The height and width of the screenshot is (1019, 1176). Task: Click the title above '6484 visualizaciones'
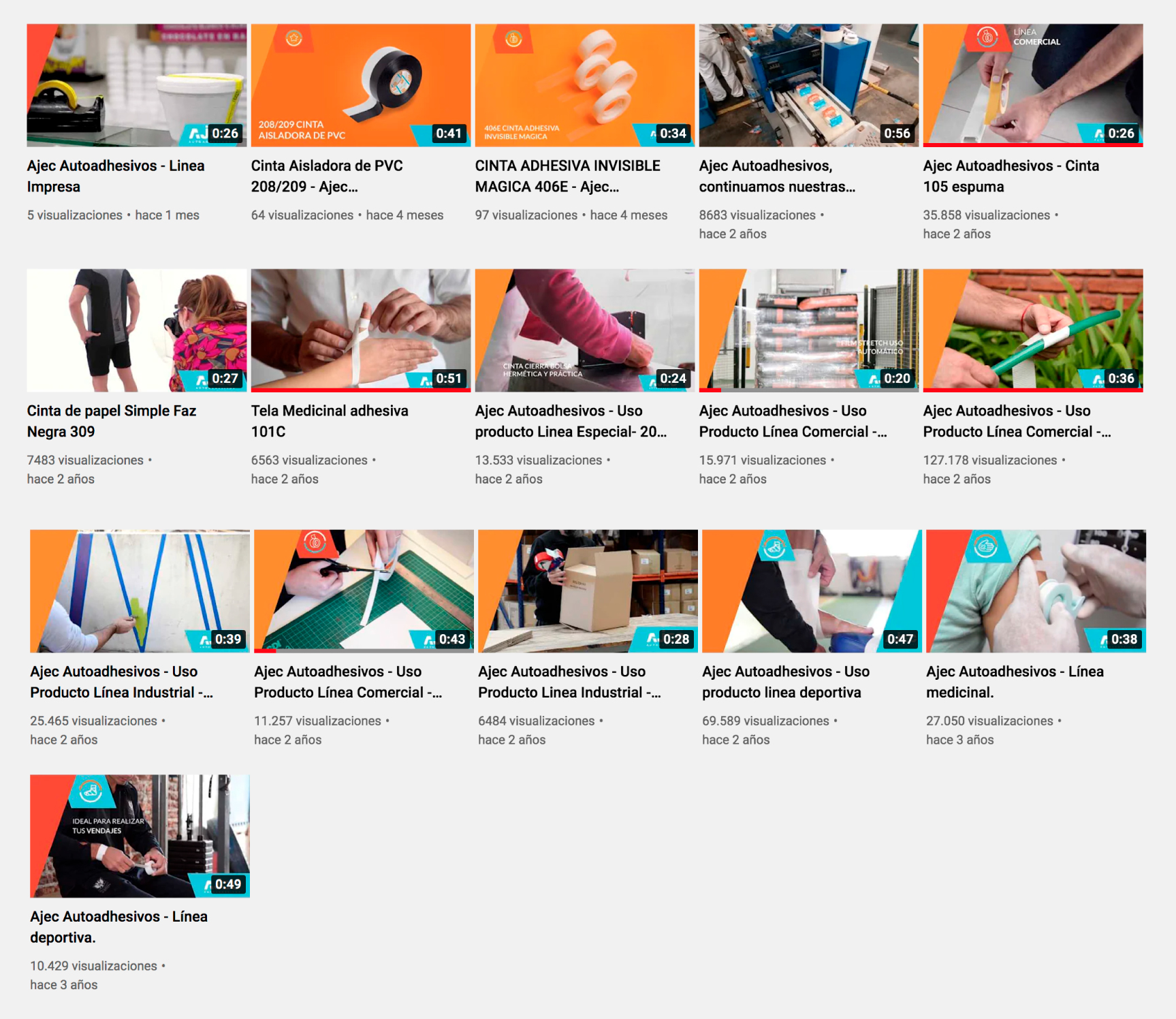point(569,683)
